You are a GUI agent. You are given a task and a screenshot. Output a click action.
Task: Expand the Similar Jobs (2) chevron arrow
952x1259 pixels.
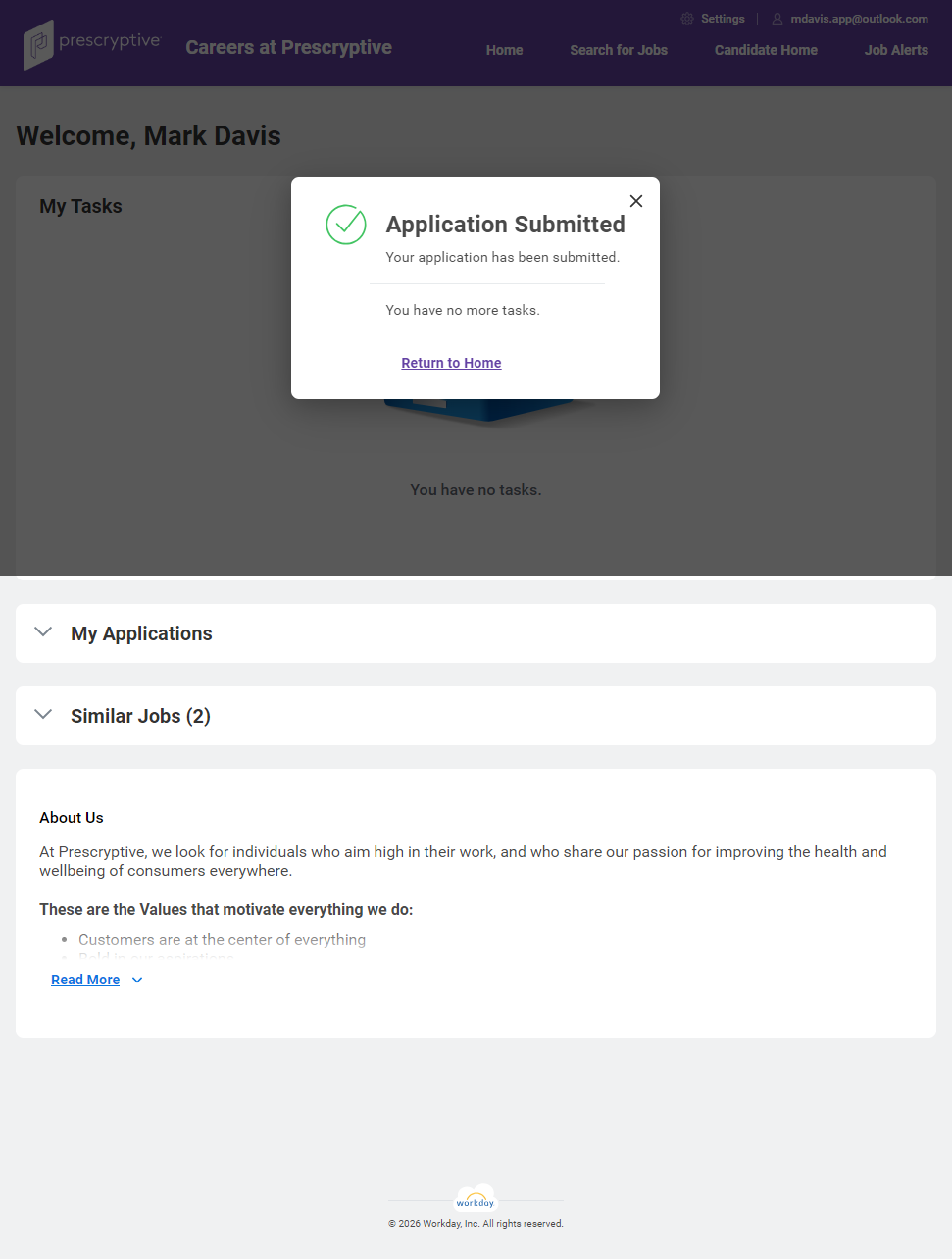(43, 715)
